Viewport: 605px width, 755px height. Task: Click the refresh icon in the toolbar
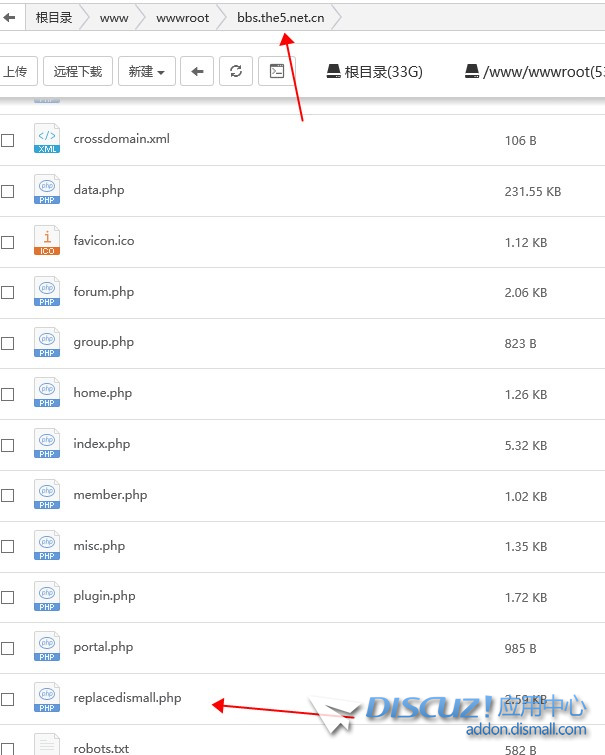(235, 72)
